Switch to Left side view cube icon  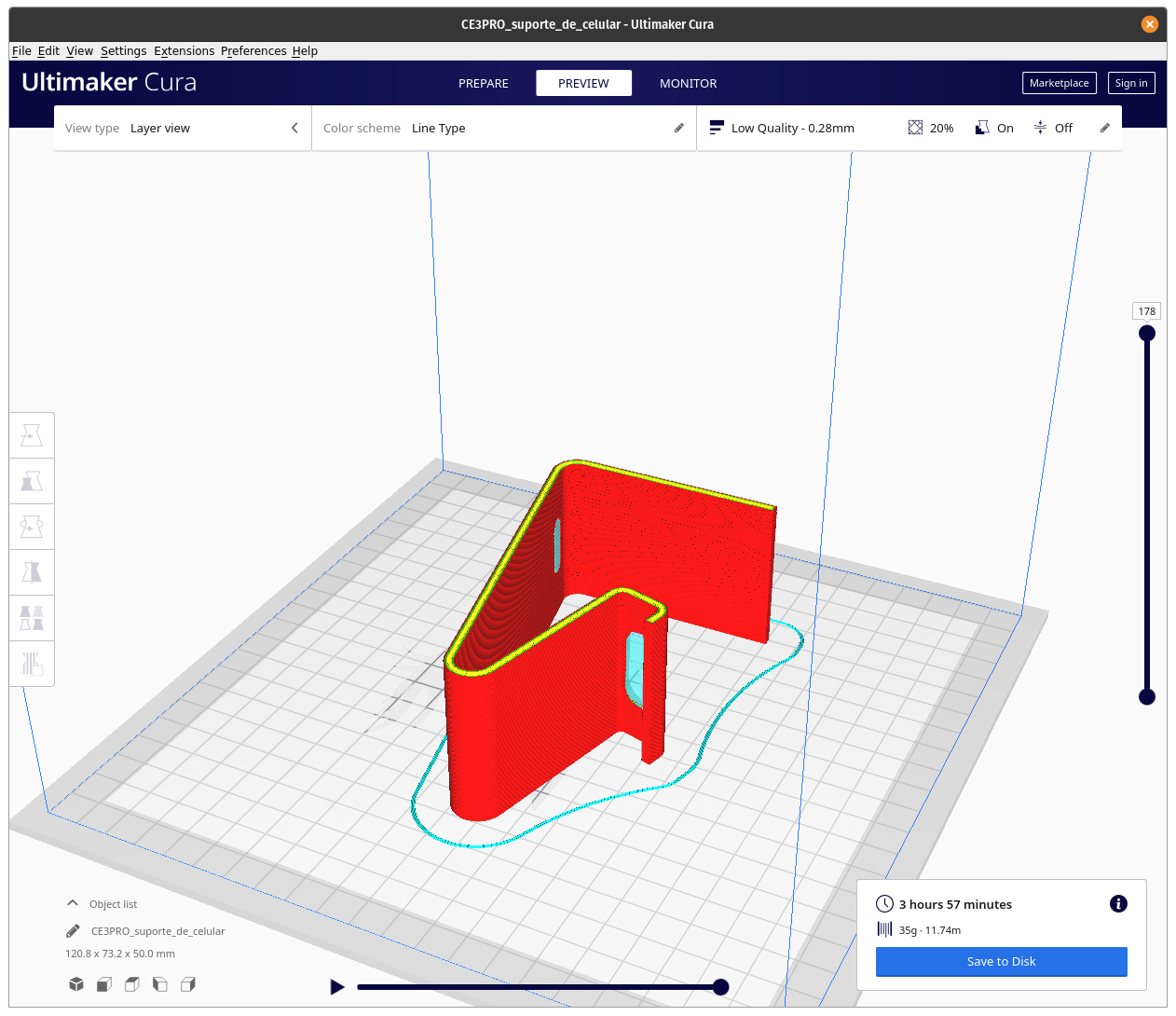click(x=160, y=984)
